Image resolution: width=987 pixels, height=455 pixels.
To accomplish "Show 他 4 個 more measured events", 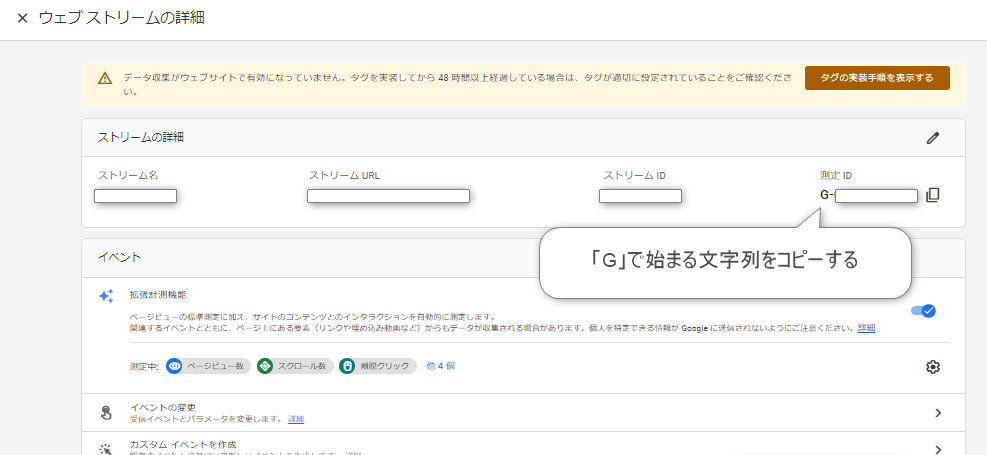I will tap(441, 365).
